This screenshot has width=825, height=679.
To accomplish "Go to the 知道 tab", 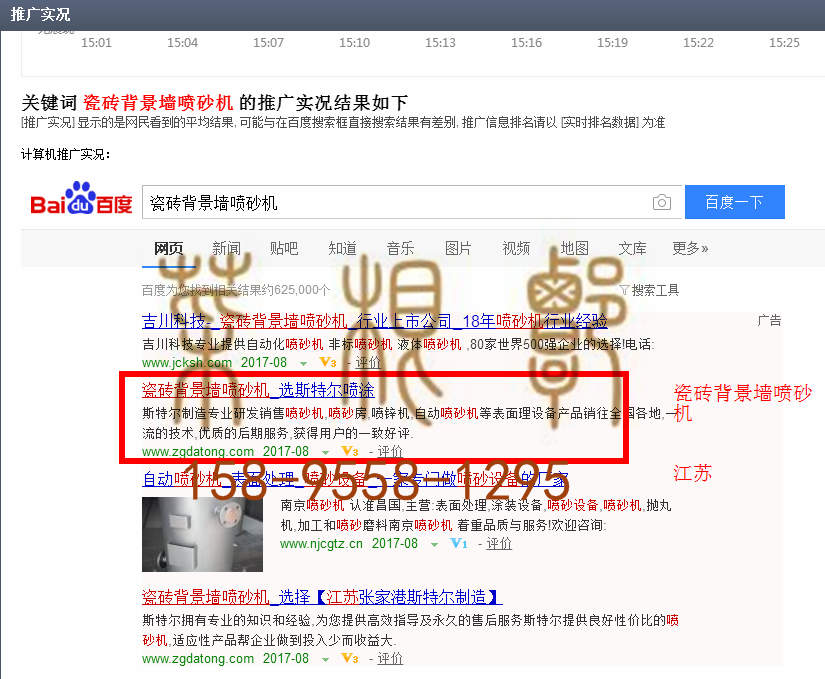I will (343, 248).
